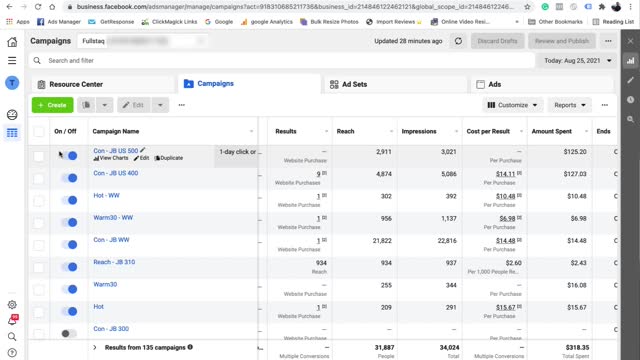This screenshot has height=360, width=640.
Task: Check the select-all checkbox in table header
Action: 39,131
